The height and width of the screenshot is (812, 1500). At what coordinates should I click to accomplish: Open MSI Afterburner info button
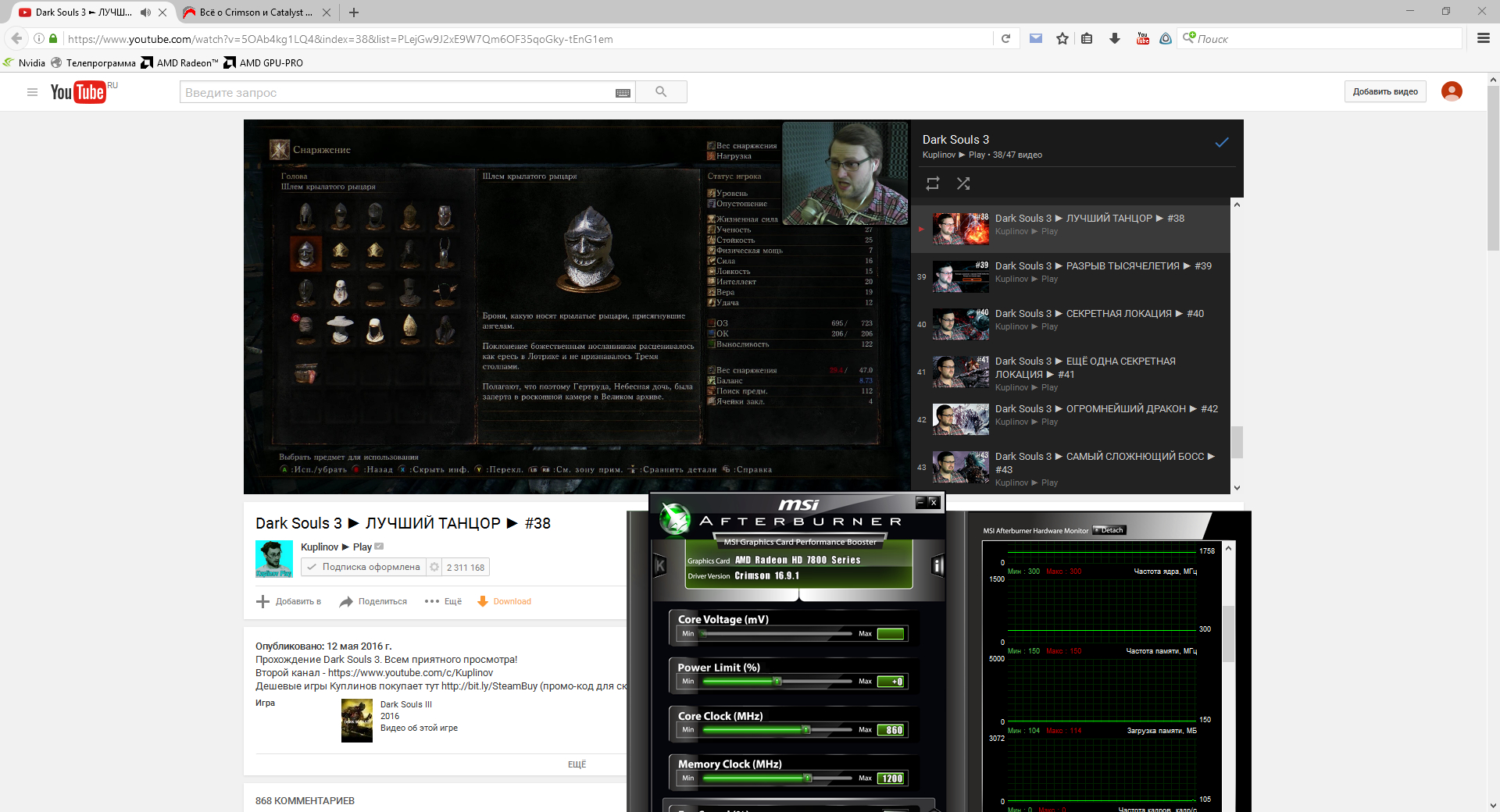pos(937,565)
